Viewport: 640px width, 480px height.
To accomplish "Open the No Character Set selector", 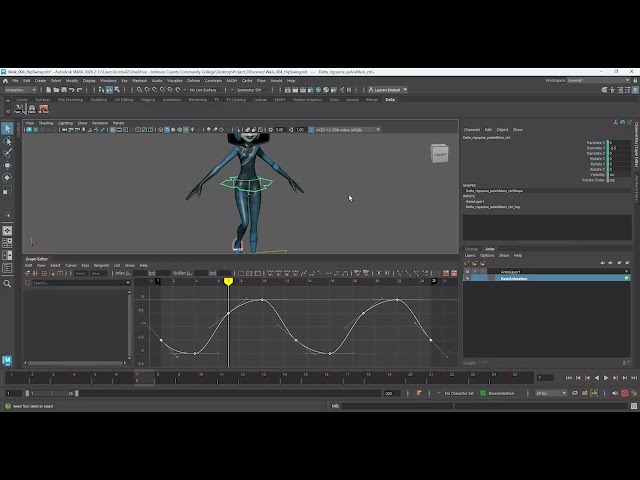I will coord(459,393).
